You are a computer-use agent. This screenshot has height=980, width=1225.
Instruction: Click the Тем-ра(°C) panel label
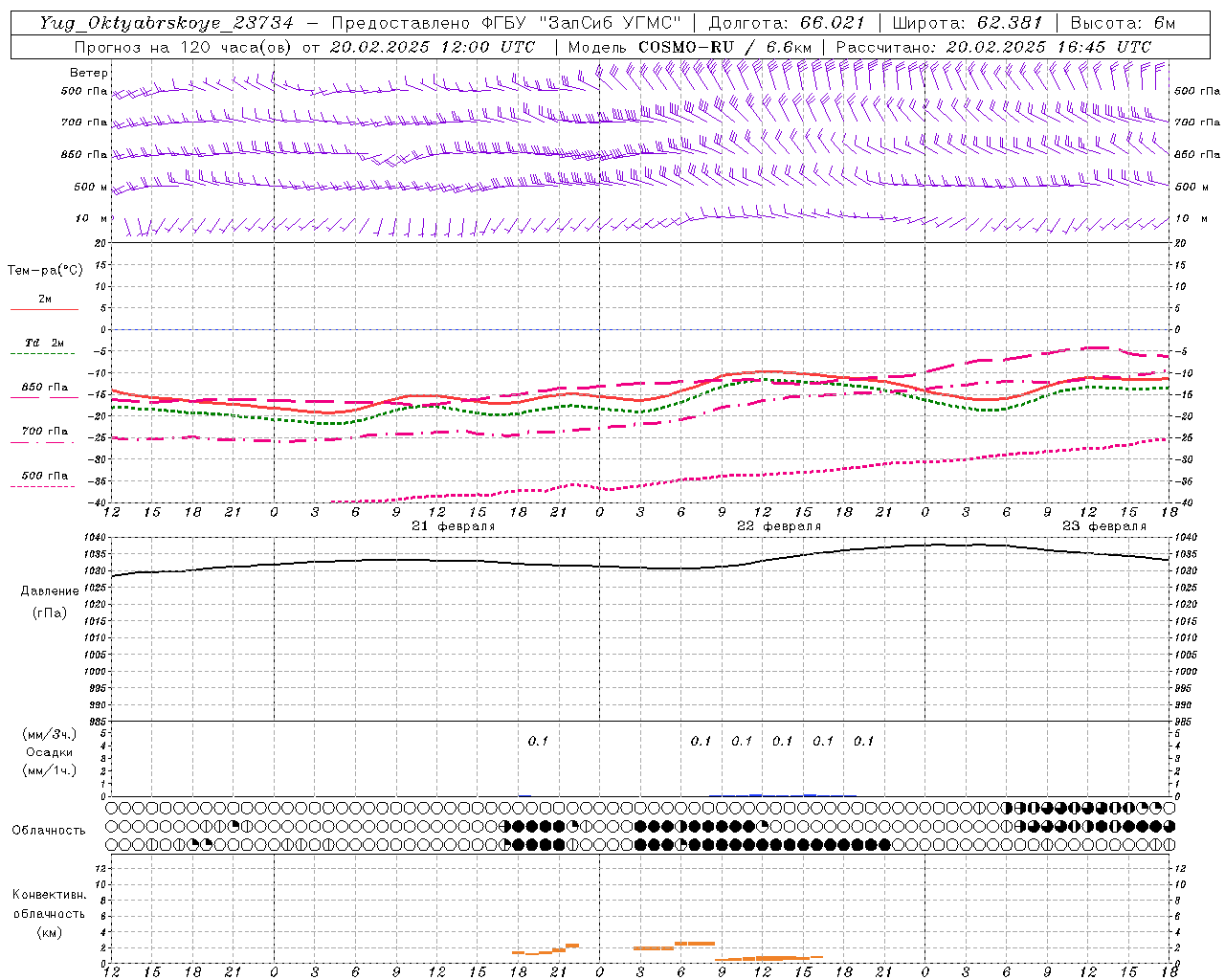click(x=45, y=271)
